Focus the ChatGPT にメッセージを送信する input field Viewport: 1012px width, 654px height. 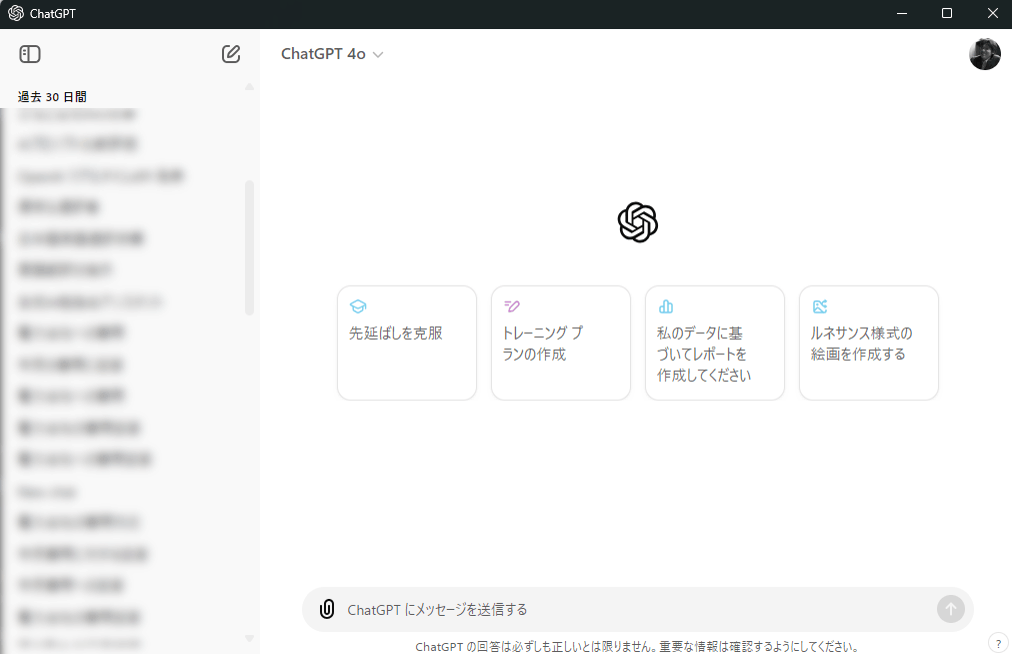point(639,609)
